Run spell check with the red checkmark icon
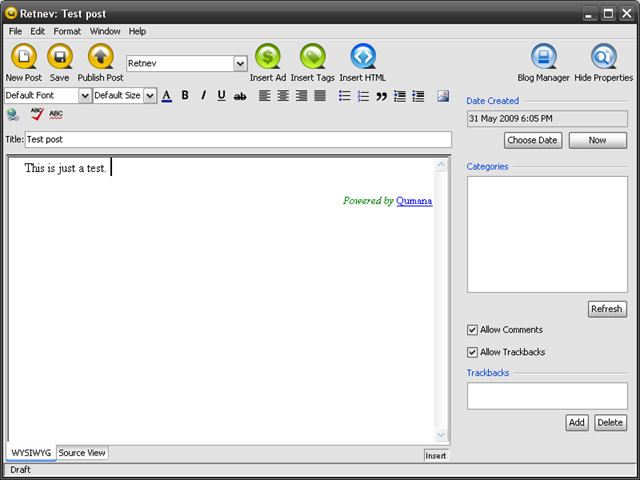Screen dimensions: 640x480 pos(37,113)
